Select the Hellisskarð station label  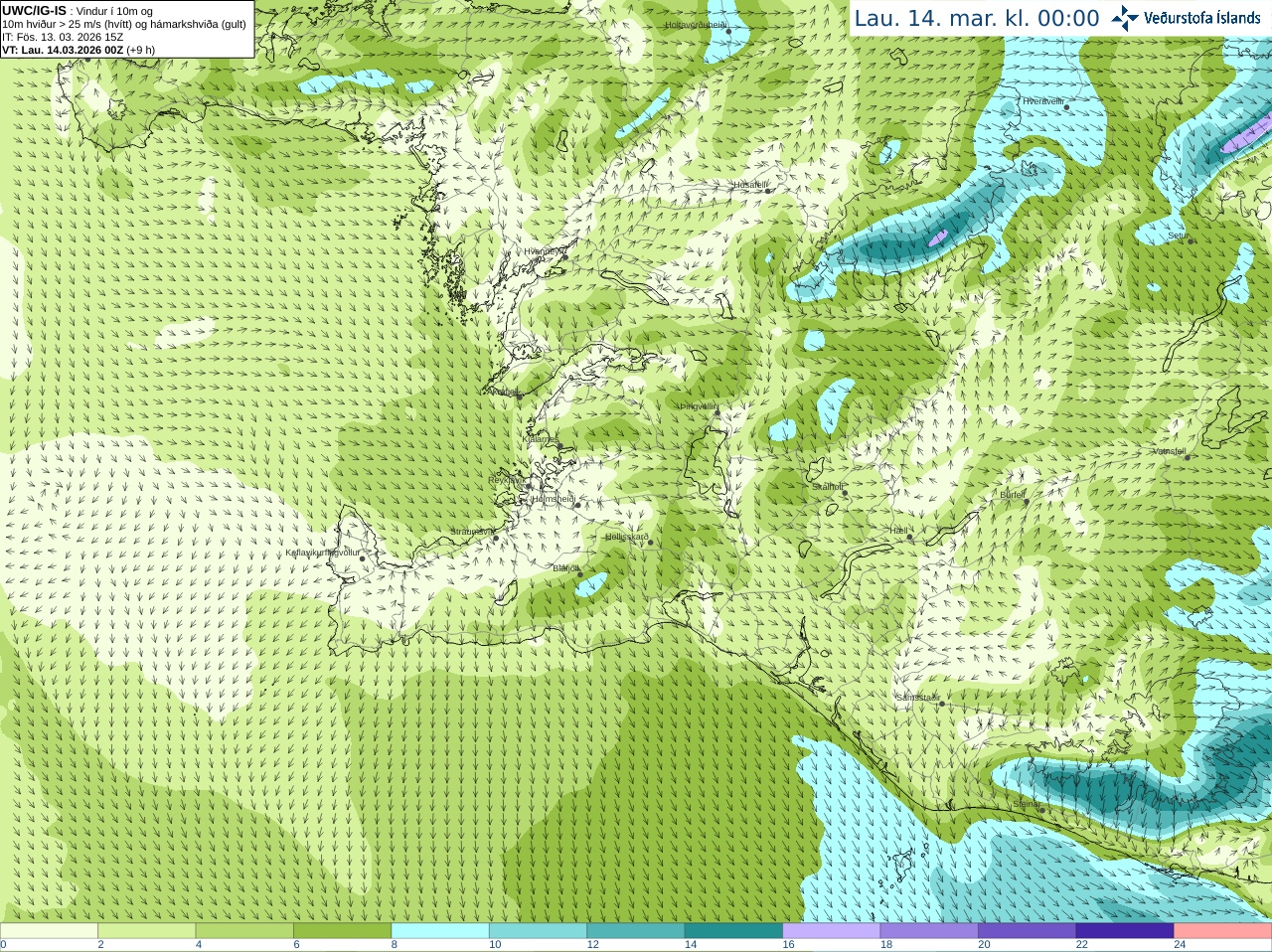point(627,537)
